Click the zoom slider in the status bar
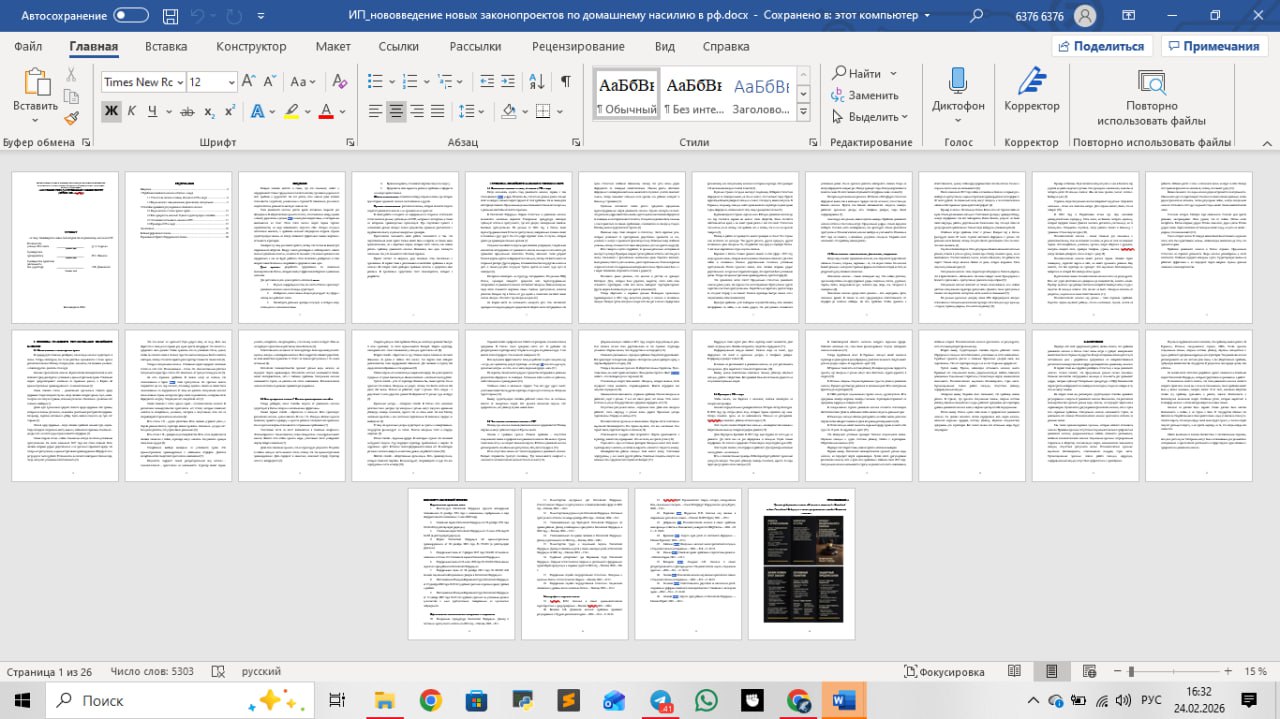 coord(1170,671)
